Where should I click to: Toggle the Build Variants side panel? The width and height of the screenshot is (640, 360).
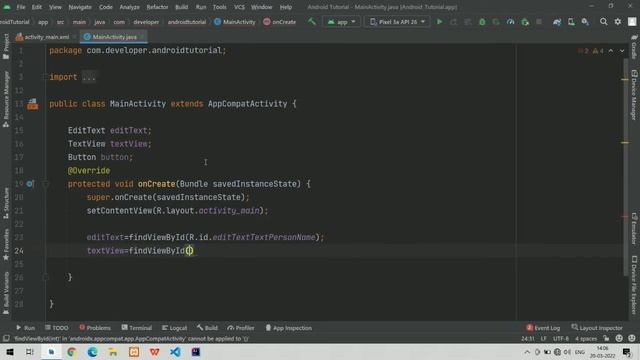[x=6, y=293]
